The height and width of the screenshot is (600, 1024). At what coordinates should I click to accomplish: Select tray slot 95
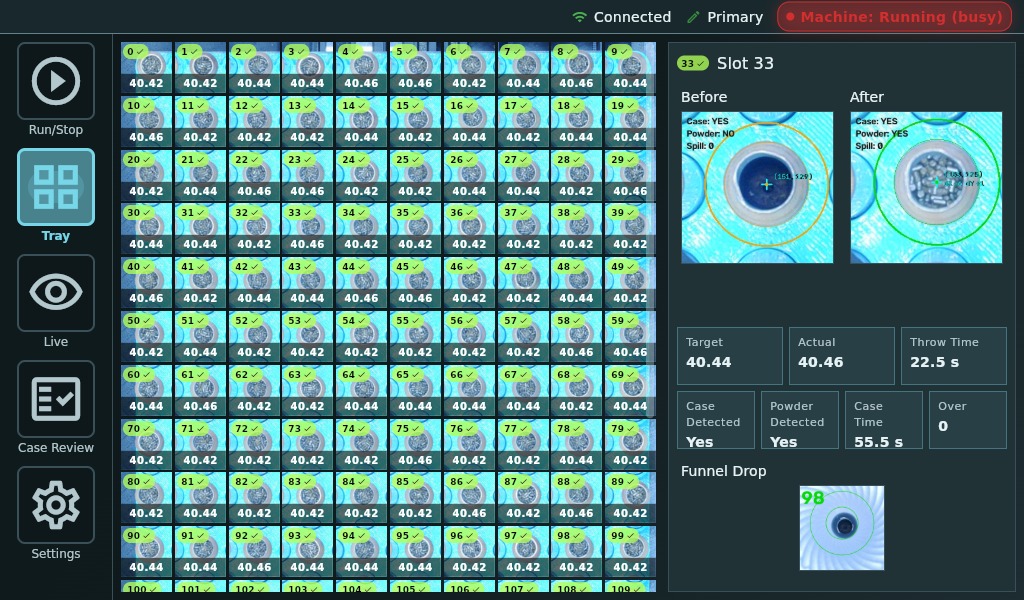[415, 552]
